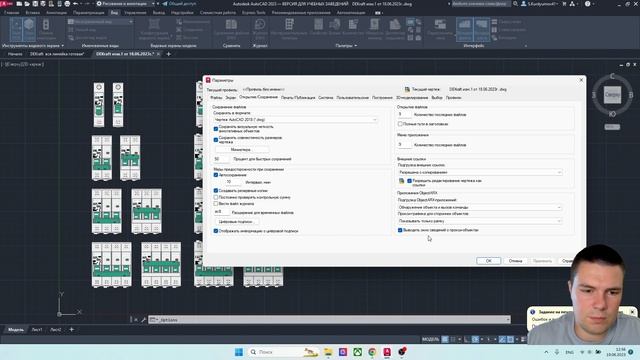The height and width of the screenshot is (360, 640).
Task: Toggle "Создавать резервные копии" checkbox
Action: pos(216,191)
